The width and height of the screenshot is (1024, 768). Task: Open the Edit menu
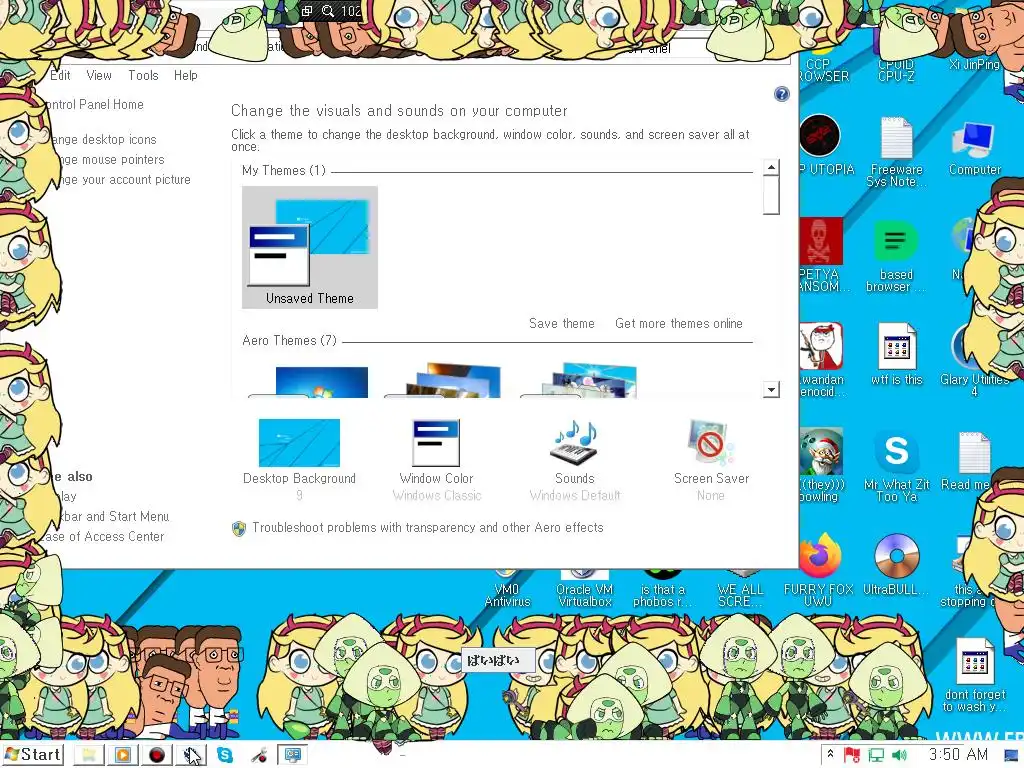(60, 75)
